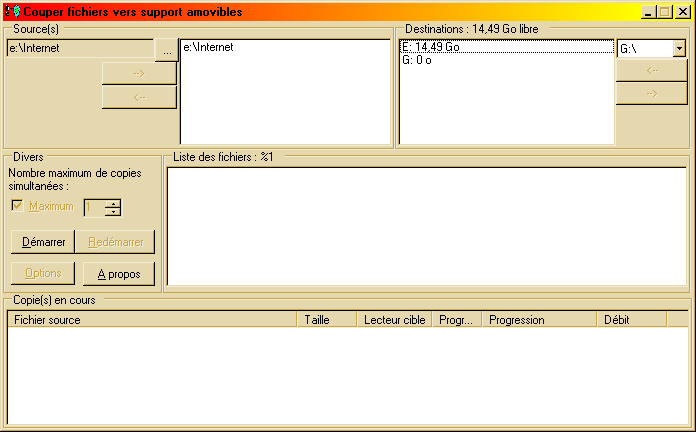
Task: Click the source path text field
Action: 79,48
